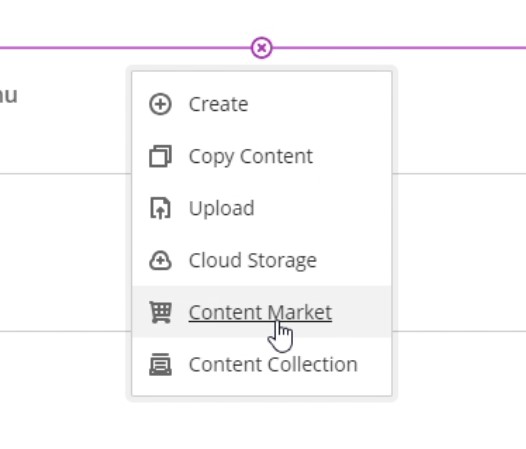Viewport: 526px width, 449px height.
Task: Click the Content Collection stacked tray icon
Action: 160,364
